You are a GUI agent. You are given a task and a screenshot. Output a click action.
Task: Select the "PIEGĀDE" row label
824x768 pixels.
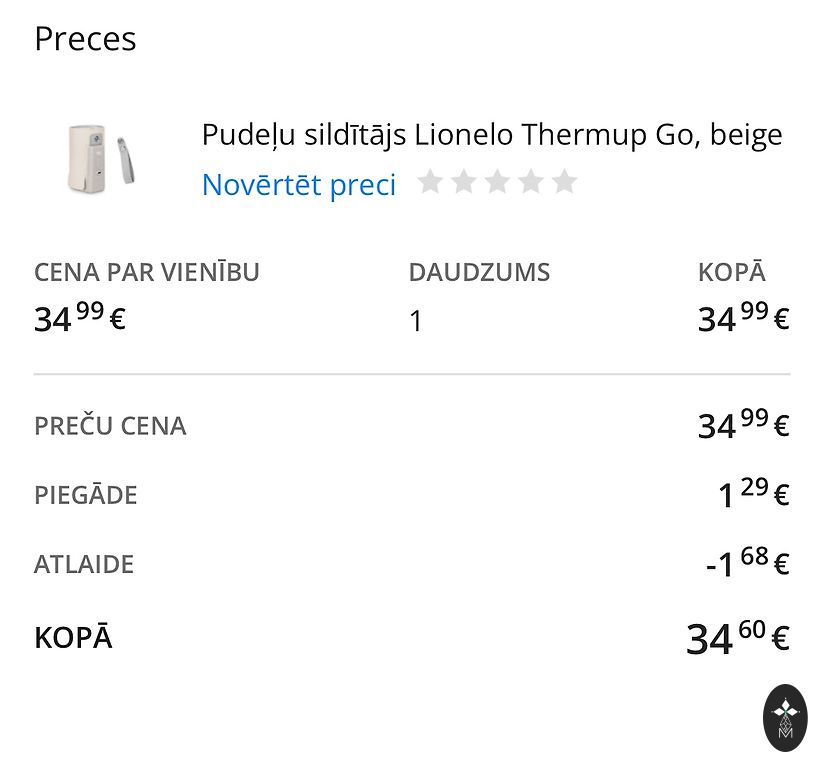click(x=86, y=495)
